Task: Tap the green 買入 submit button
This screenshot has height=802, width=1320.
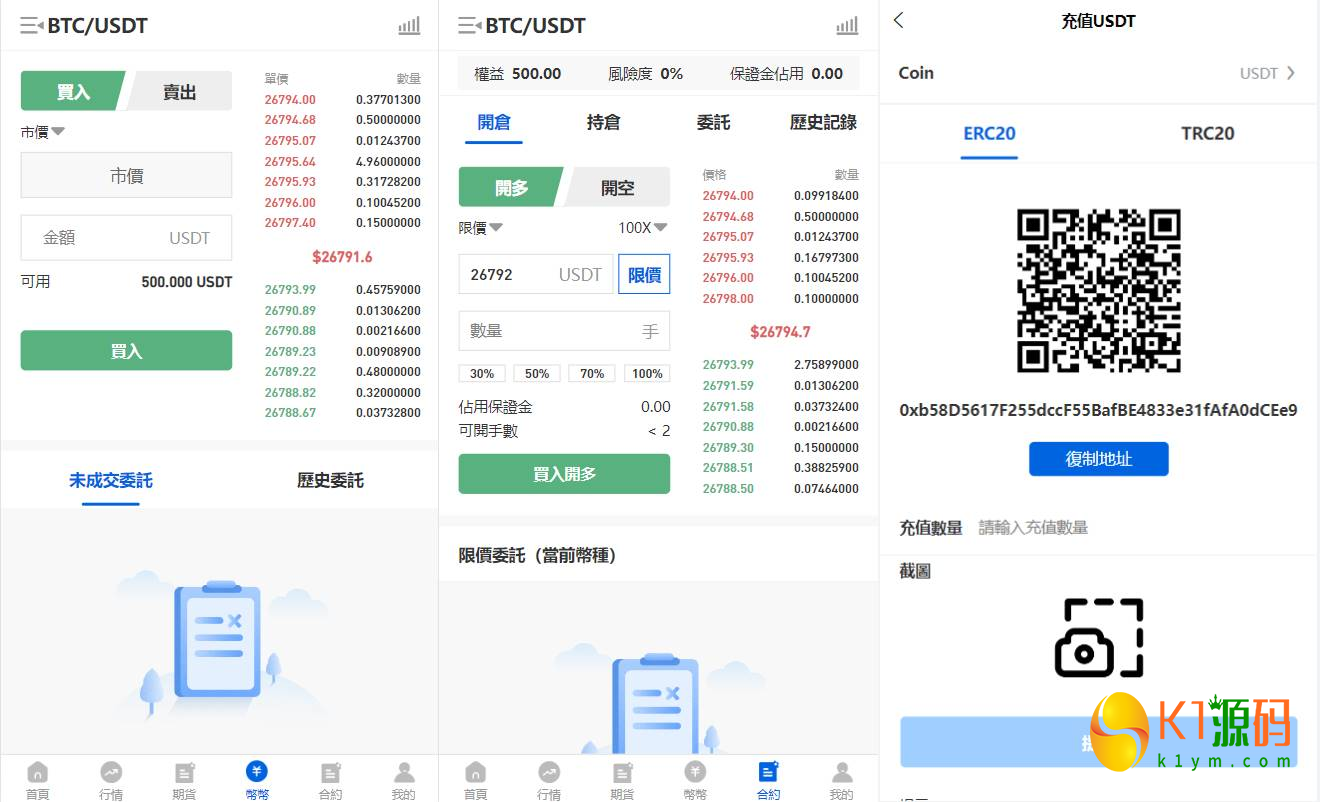Action: point(126,351)
